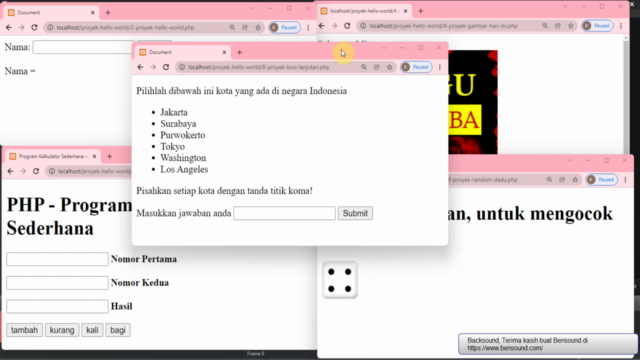
Task: Click forward arrow in quiz window
Action: coord(153,67)
